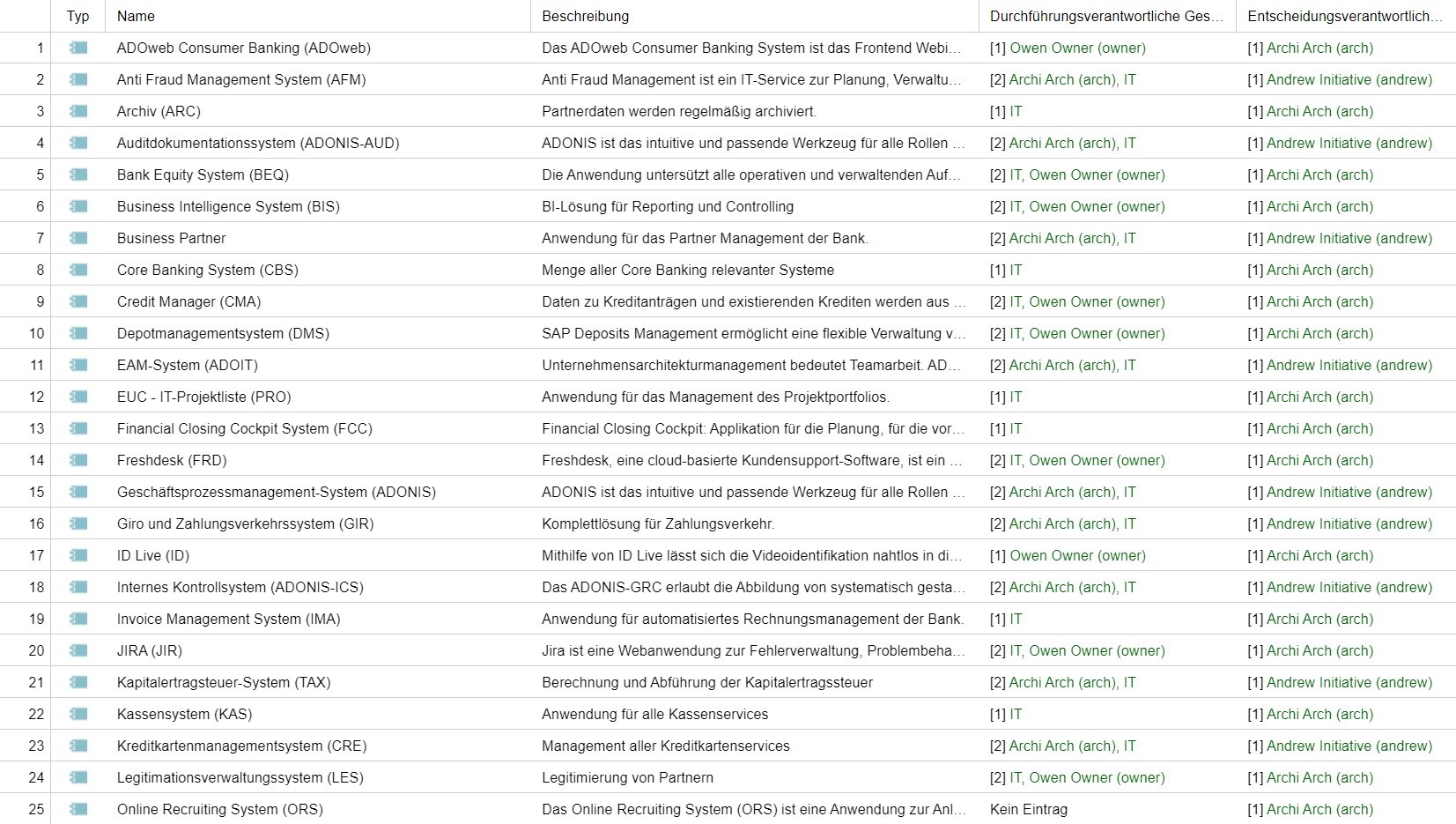The width and height of the screenshot is (1456, 824).
Task: Select the ADOweb Consumer Banking (ADOweb) name
Action: pyautogui.click(x=244, y=48)
